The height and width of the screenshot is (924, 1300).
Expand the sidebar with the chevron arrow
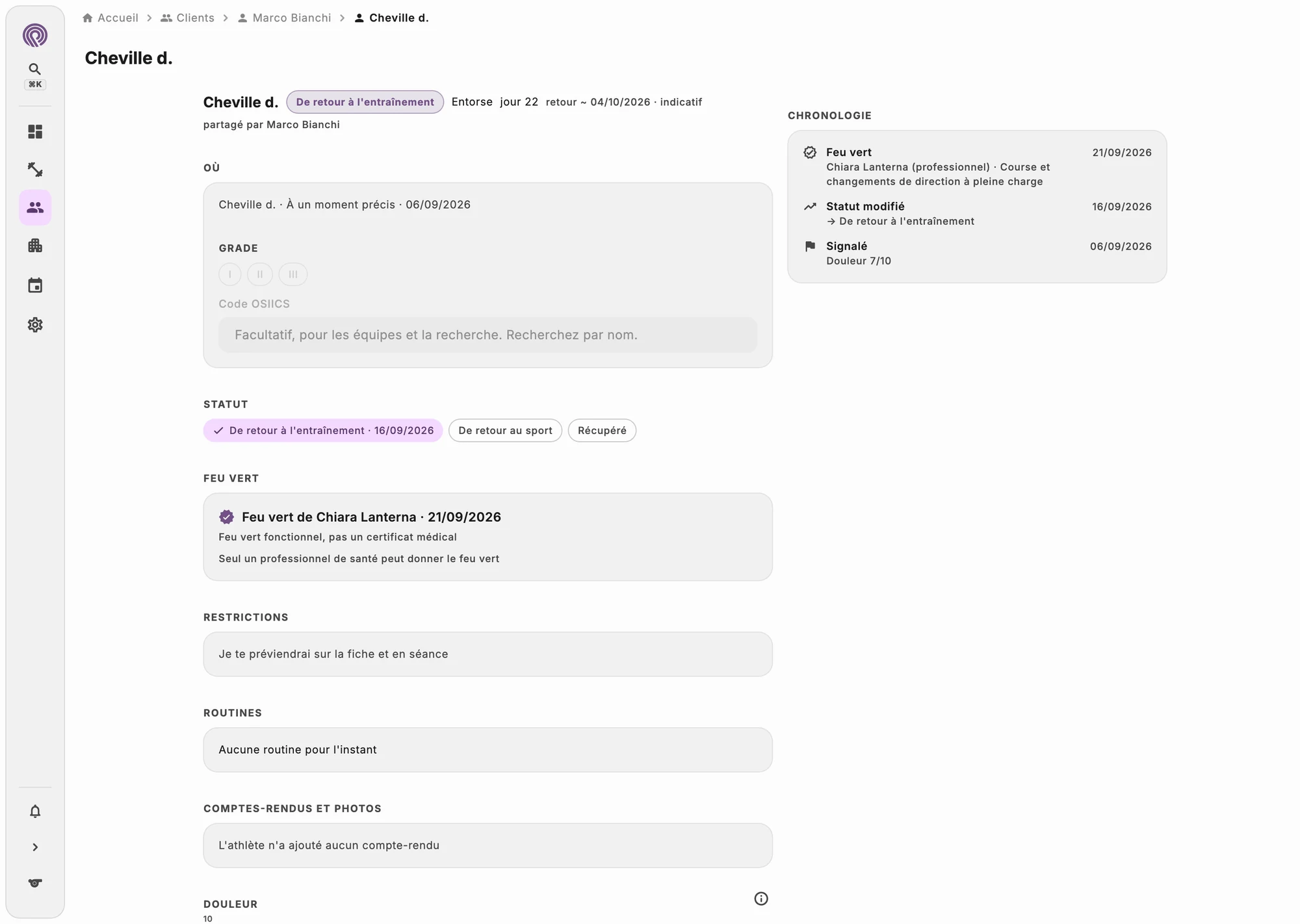pyautogui.click(x=35, y=847)
